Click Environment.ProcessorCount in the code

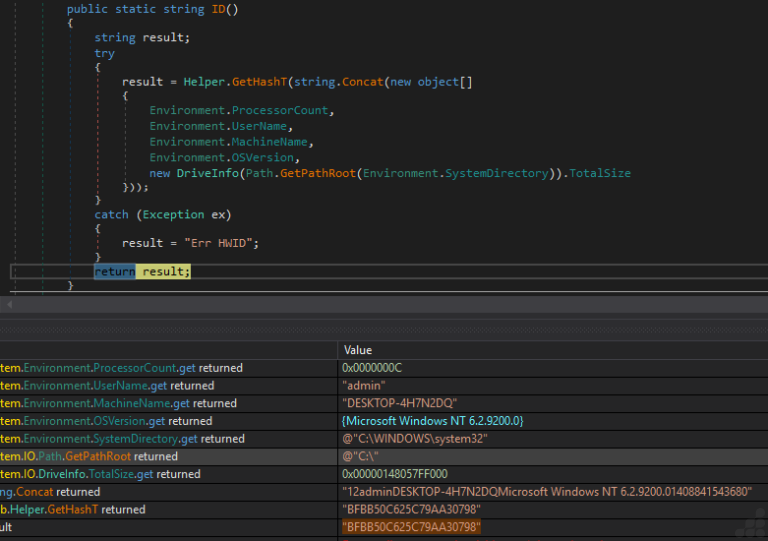pyautogui.click(x=239, y=110)
